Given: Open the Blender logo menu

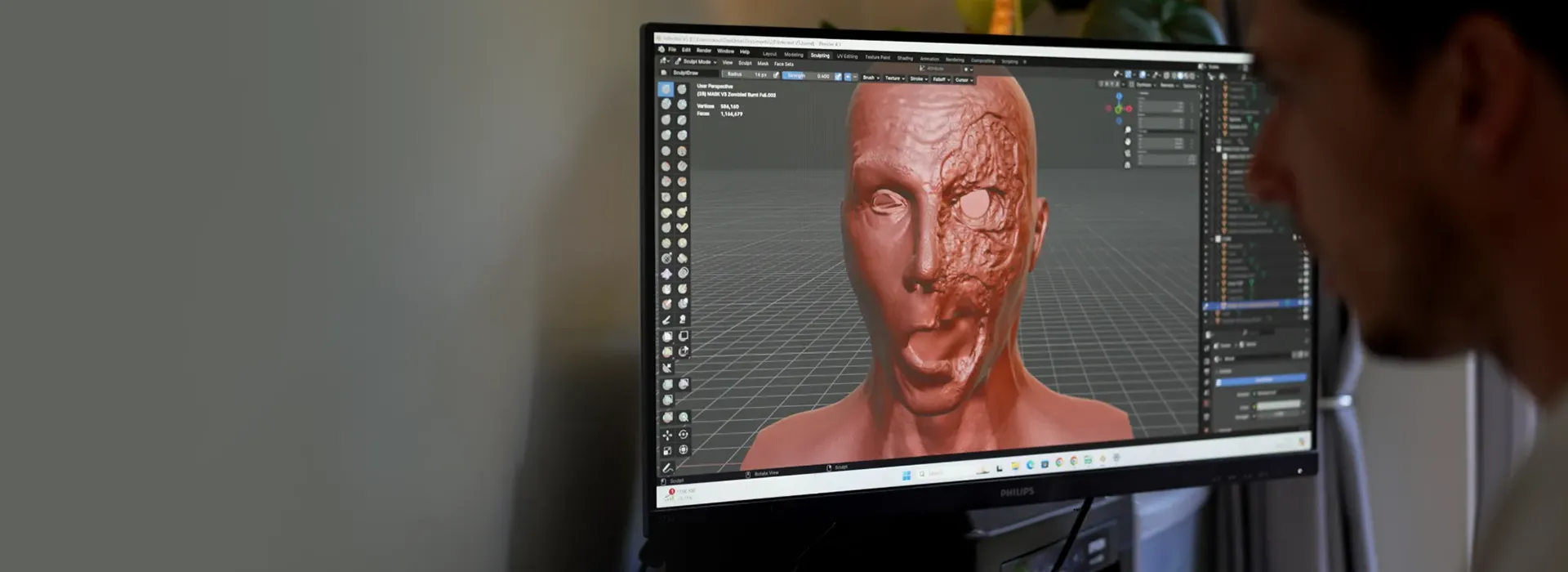Looking at the screenshot, I should tap(661, 49).
